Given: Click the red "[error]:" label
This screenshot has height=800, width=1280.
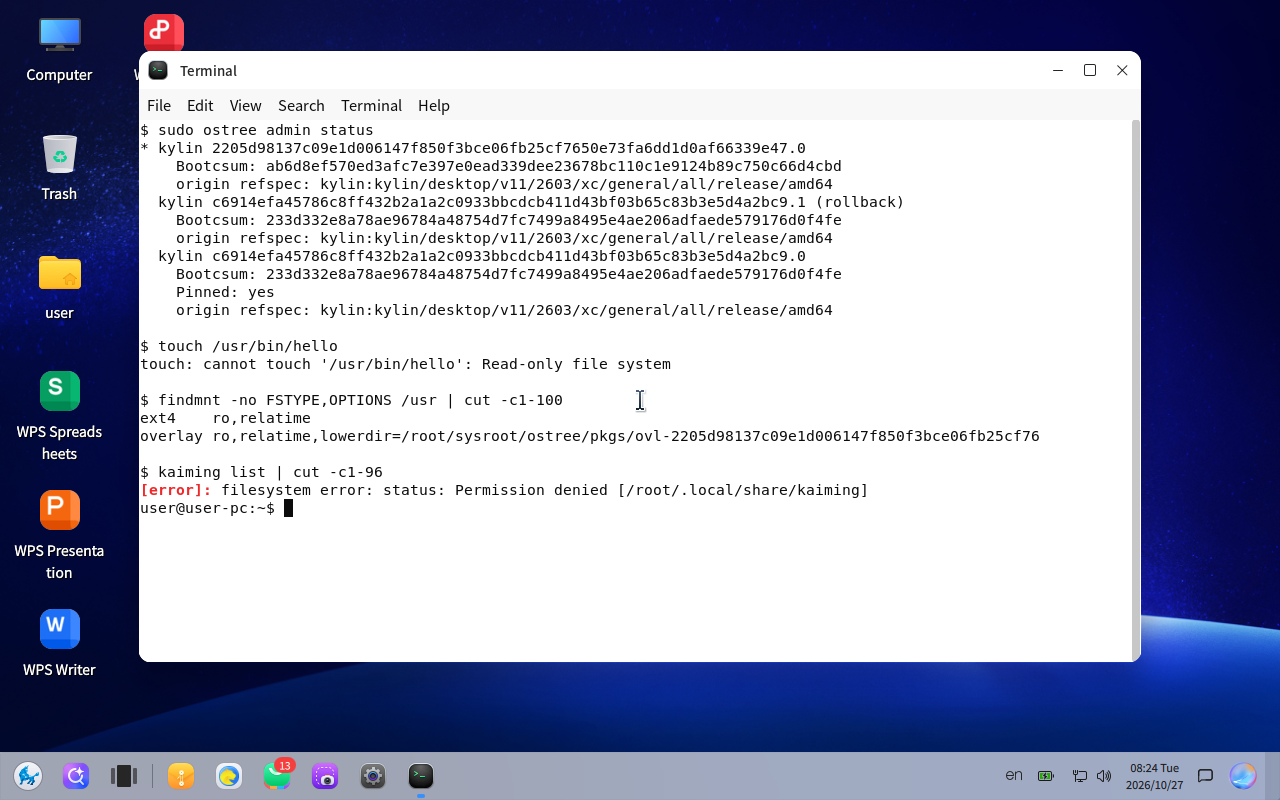Looking at the screenshot, I should (176, 490).
